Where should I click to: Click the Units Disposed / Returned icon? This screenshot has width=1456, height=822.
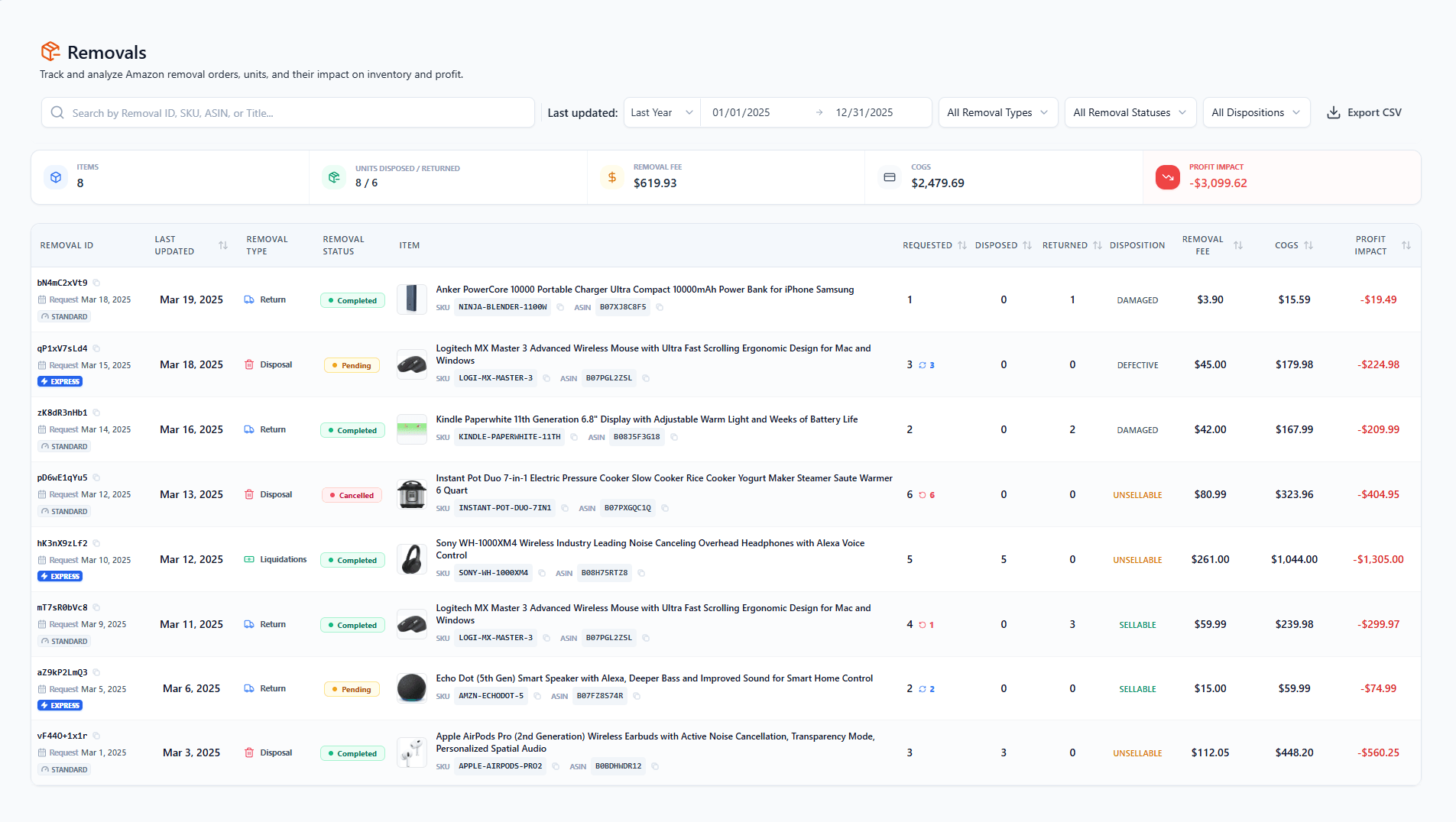[334, 177]
